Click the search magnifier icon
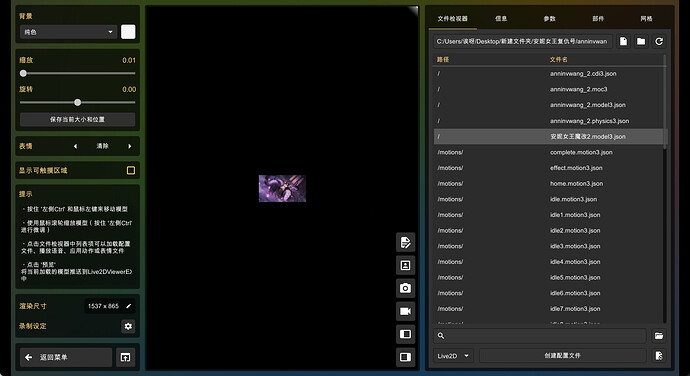Screen dimensions: 690x376 coord(441,336)
